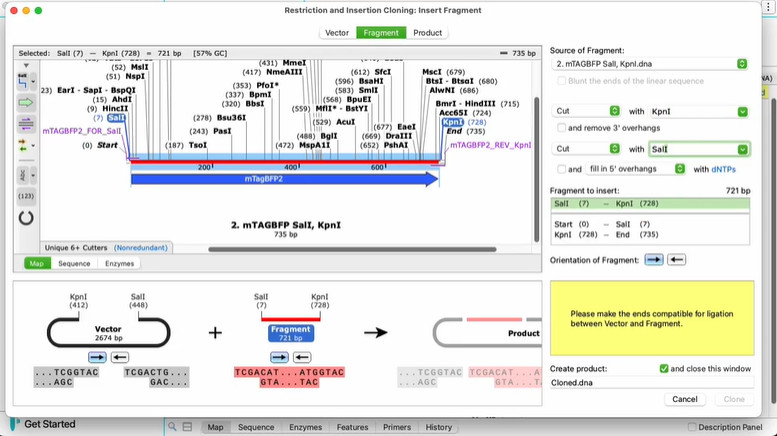Click the highlighted KpnI site label on map
This screenshot has width=777, height=436.
click(x=452, y=122)
